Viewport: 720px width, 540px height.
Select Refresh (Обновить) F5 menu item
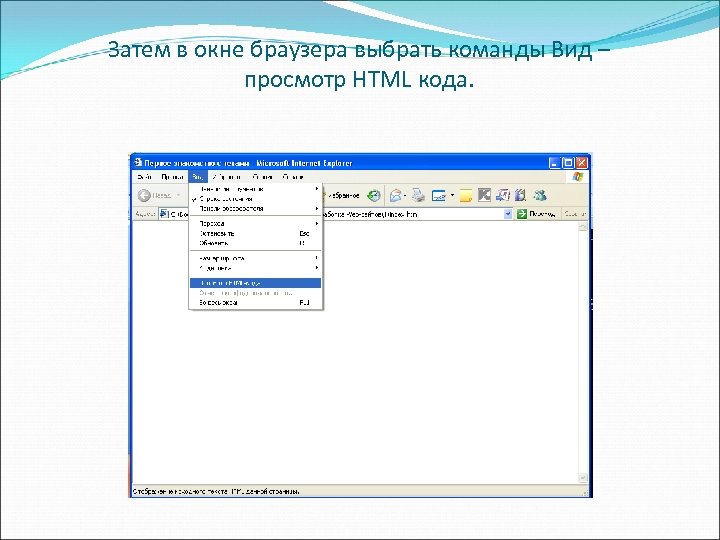(256, 243)
